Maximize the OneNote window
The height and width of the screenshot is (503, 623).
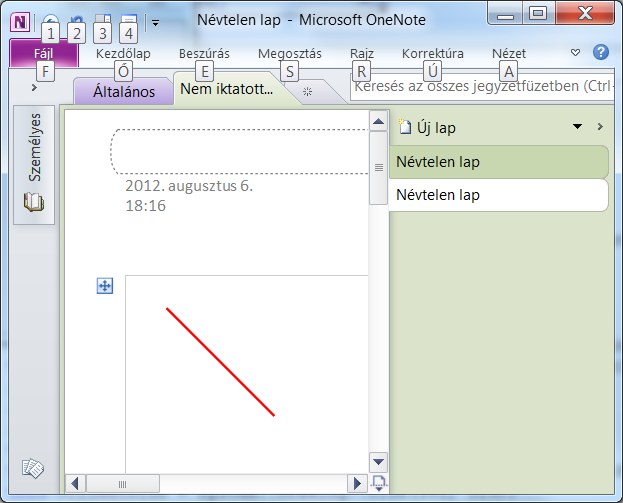(538, 14)
